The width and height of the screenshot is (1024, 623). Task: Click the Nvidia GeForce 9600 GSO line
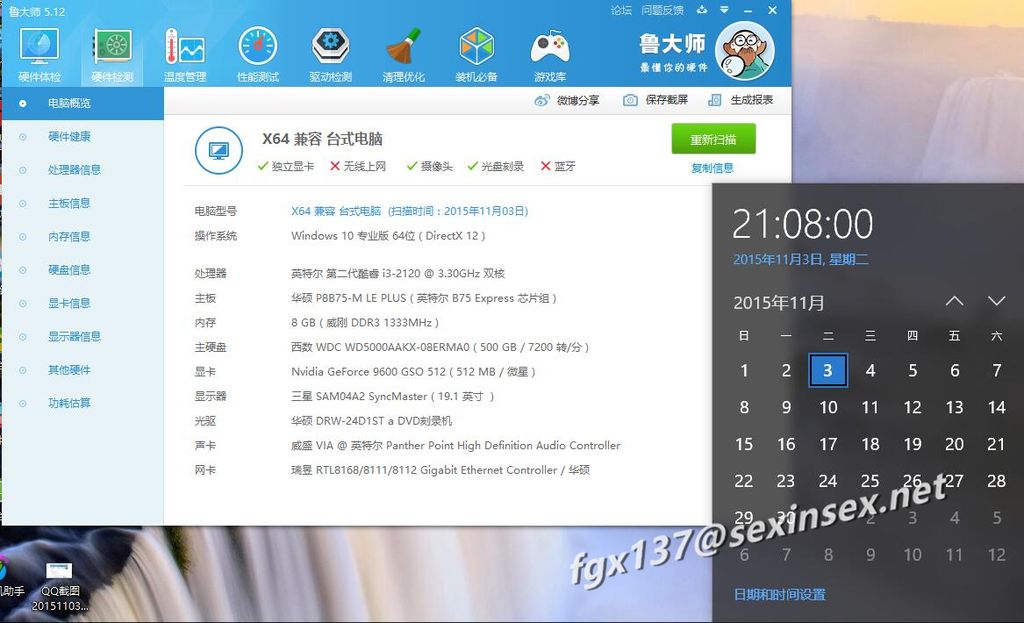[413, 372]
